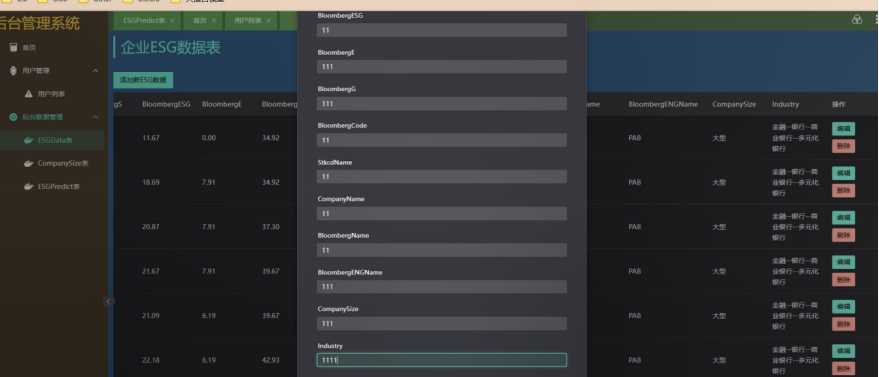Edit the row with BloombergESG 18.69
The width and height of the screenshot is (879, 377).
pos(843,173)
